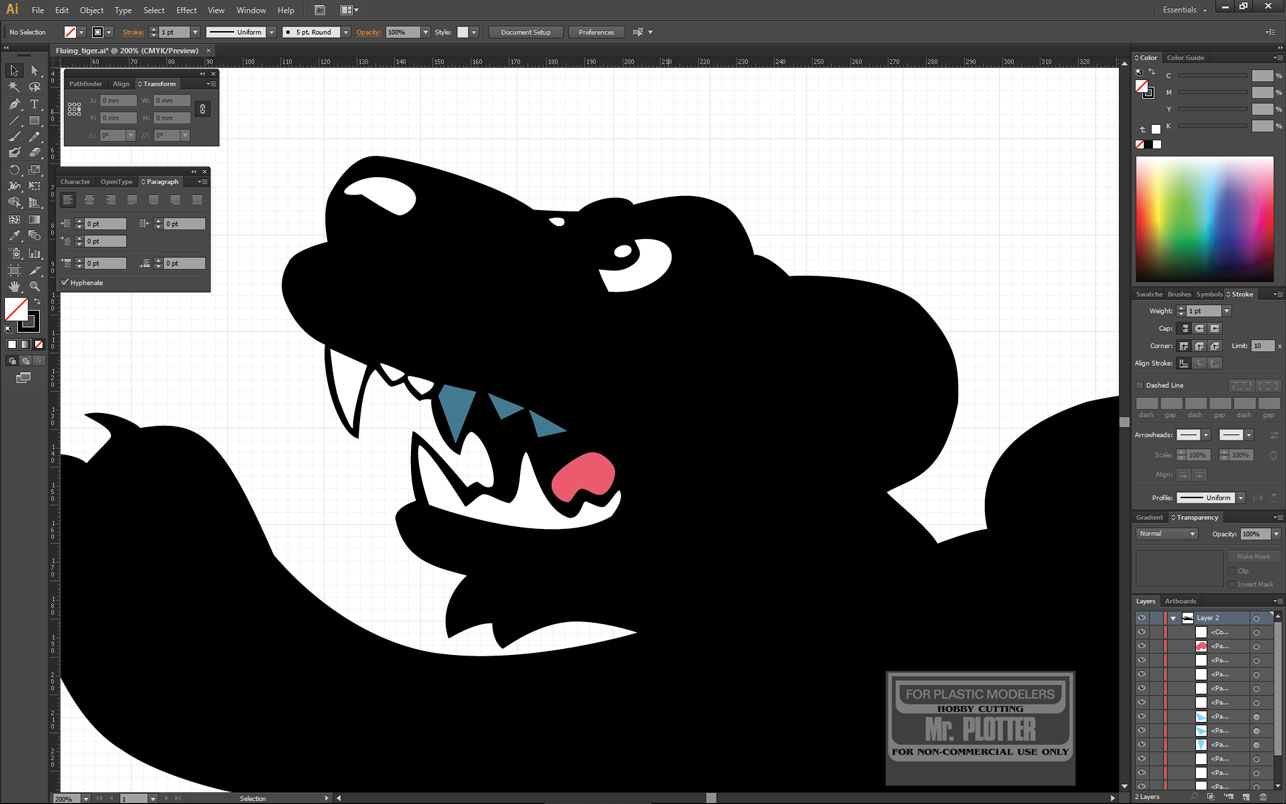Select the Rotate tool
The image size is (1286, 804).
(14, 170)
